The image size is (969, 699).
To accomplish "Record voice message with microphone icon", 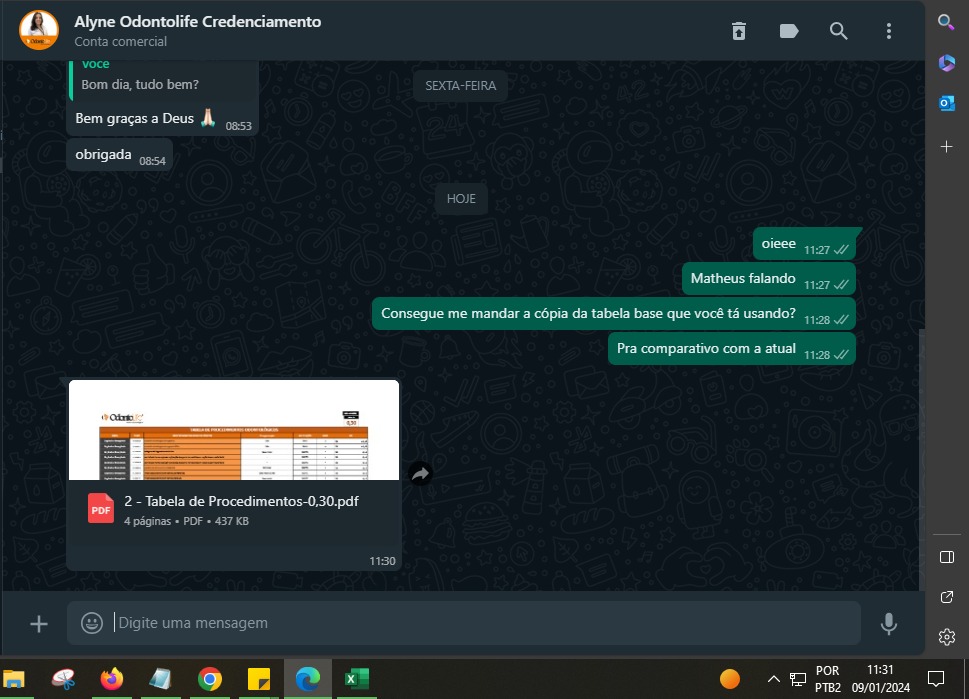I will click(889, 624).
